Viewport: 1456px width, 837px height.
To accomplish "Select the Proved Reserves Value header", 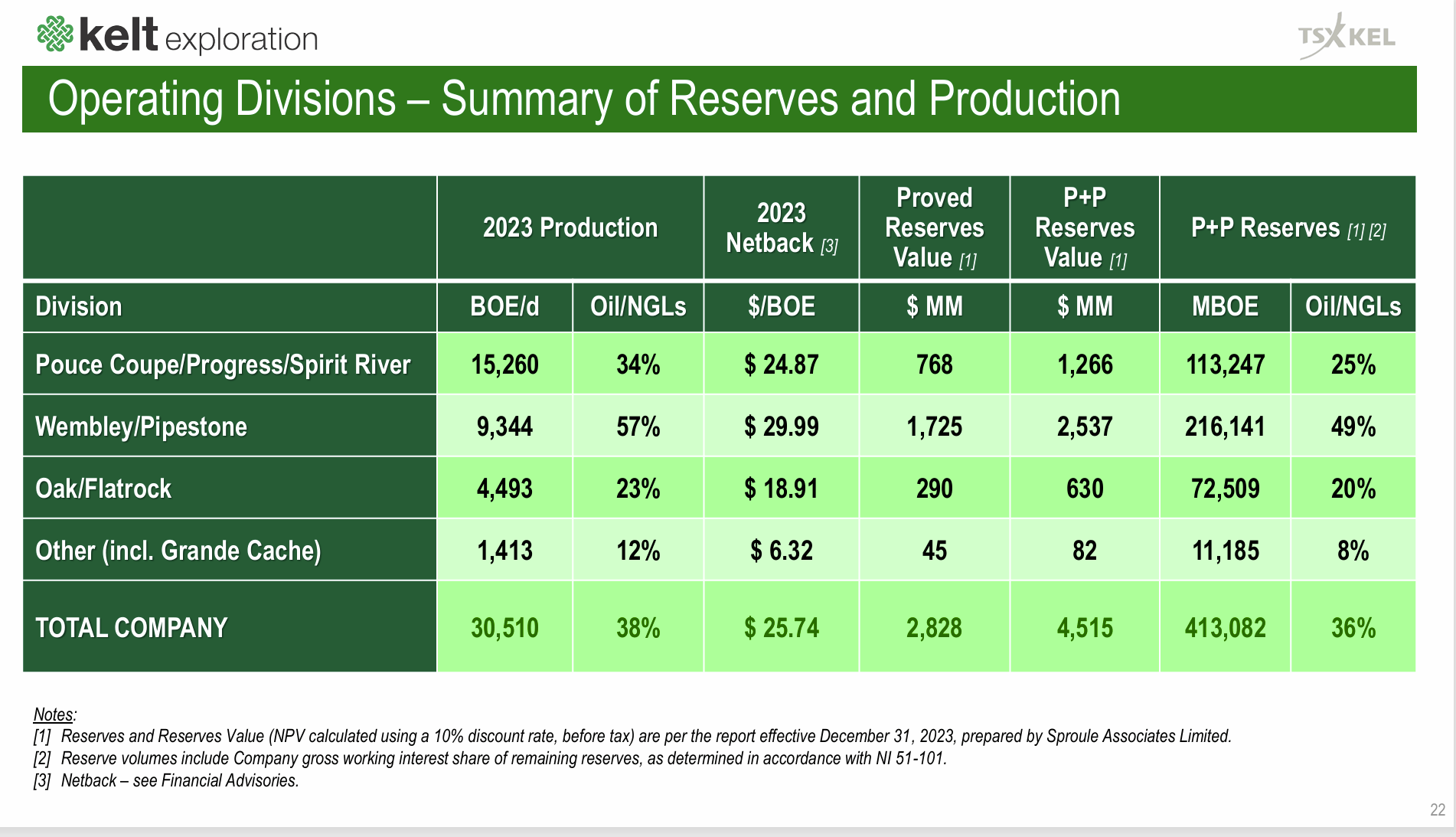I will tap(934, 227).
